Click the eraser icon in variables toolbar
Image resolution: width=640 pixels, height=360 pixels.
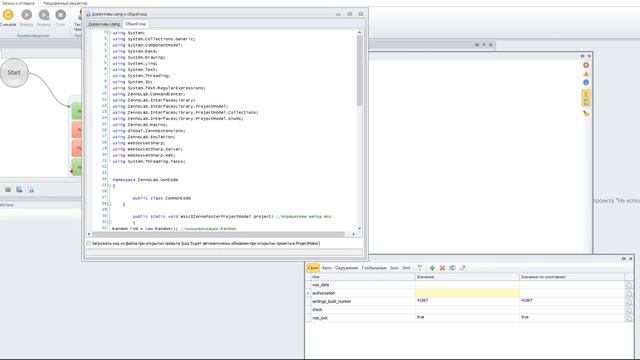(x=462, y=268)
